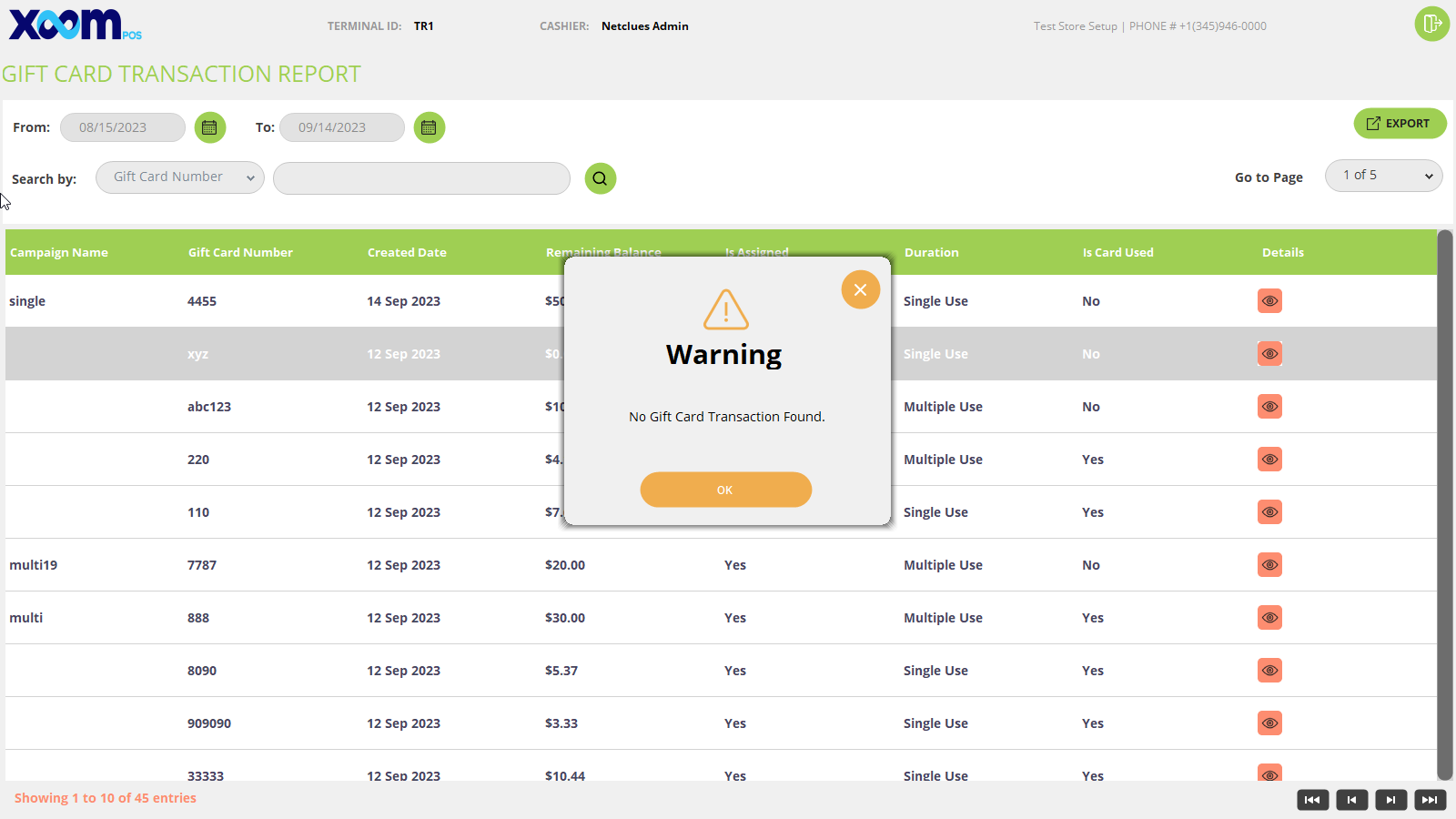The width and height of the screenshot is (1456, 819).
Task: Open the To date calendar picker
Action: (429, 127)
